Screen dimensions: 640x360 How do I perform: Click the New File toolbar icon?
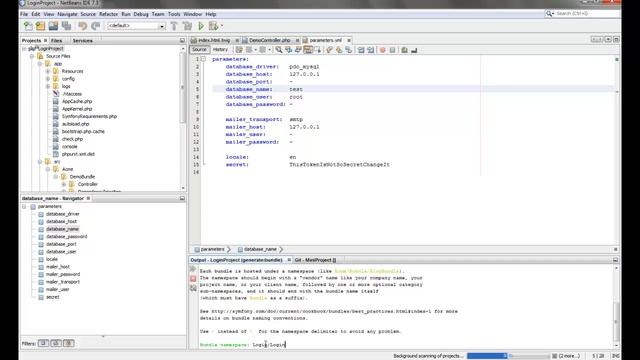tap(28, 26)
